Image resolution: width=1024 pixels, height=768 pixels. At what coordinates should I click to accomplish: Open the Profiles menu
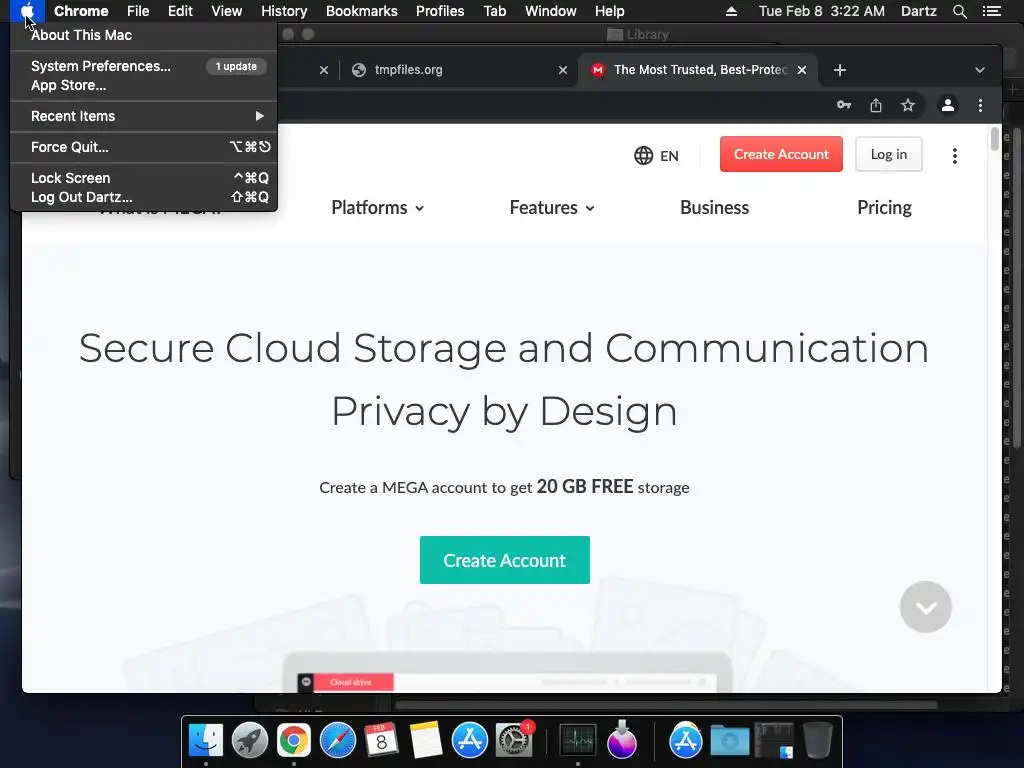tap(440, 11)
